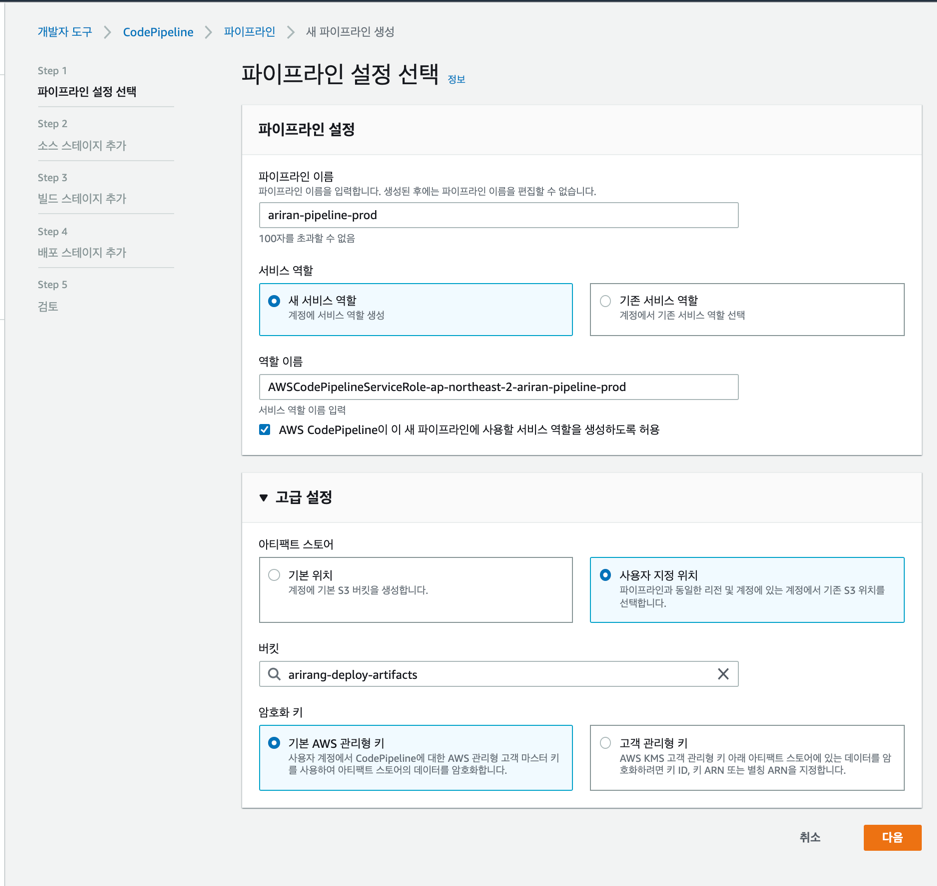937x886 pixels.
Task: Click the arirang-deploy-artifacts bucket search field
Action: coord(498,674)
